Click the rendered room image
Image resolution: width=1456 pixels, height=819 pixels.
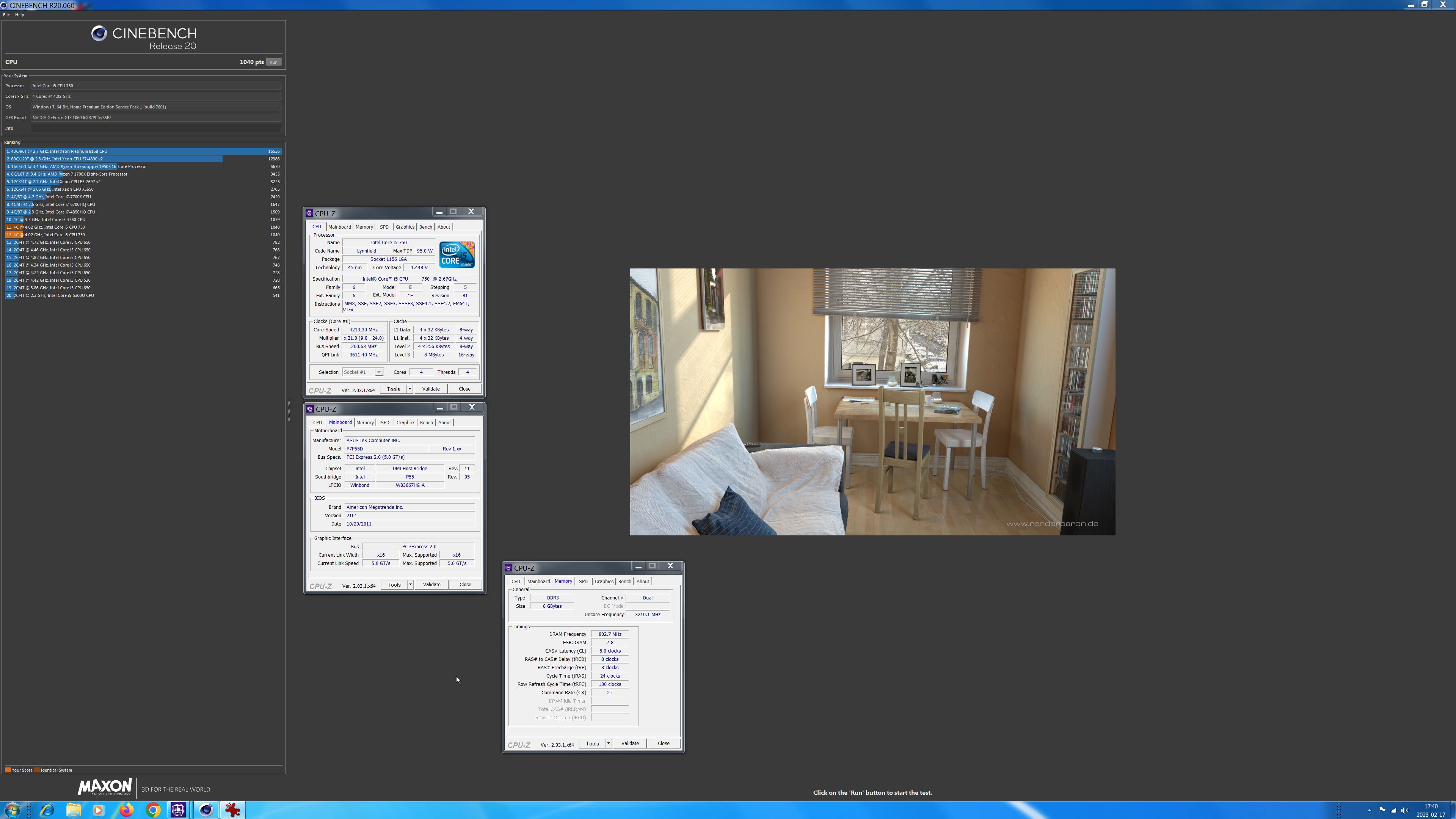click(873, 402)
